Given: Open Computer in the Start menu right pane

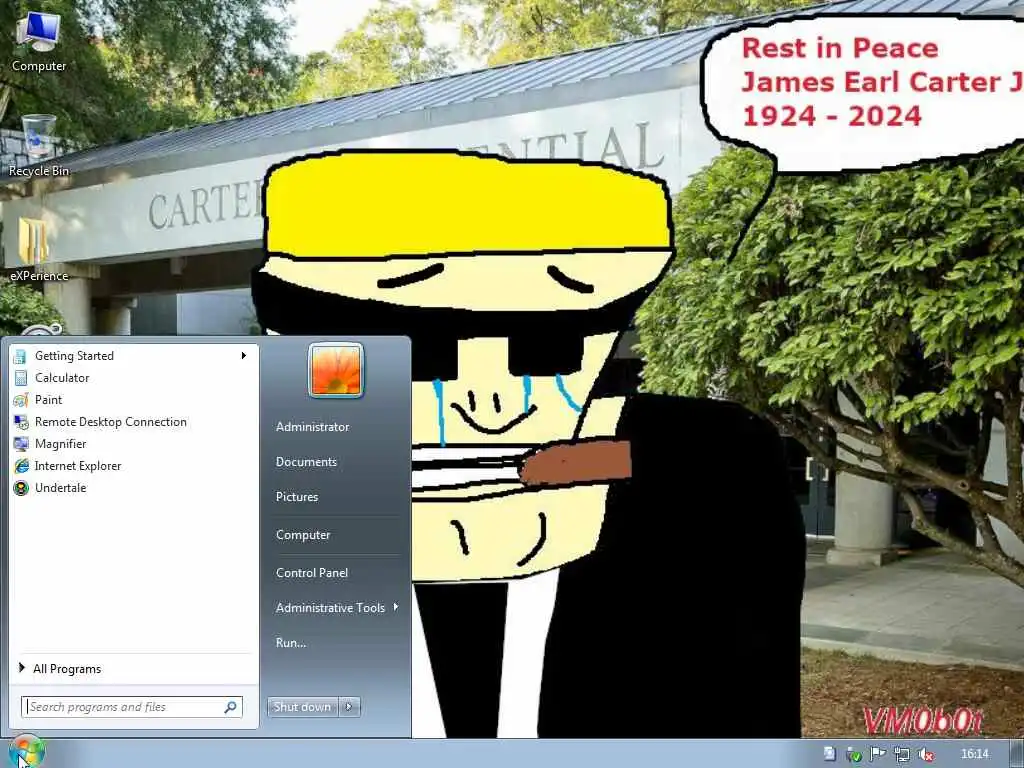Looking at the screenshot, I should 303,535.
